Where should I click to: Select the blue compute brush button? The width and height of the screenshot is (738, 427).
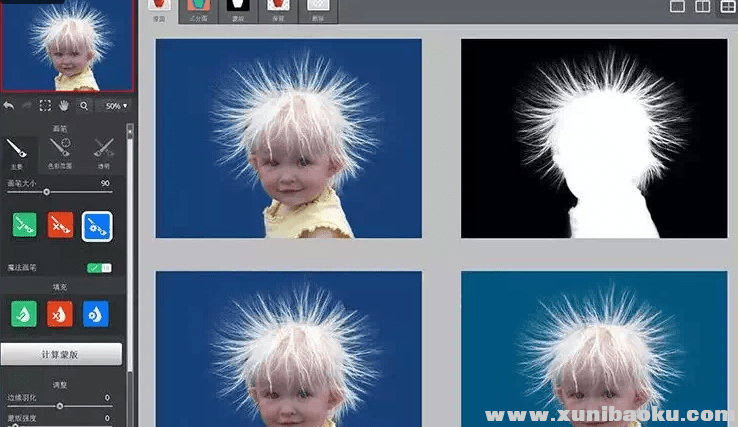coord(97,226)
